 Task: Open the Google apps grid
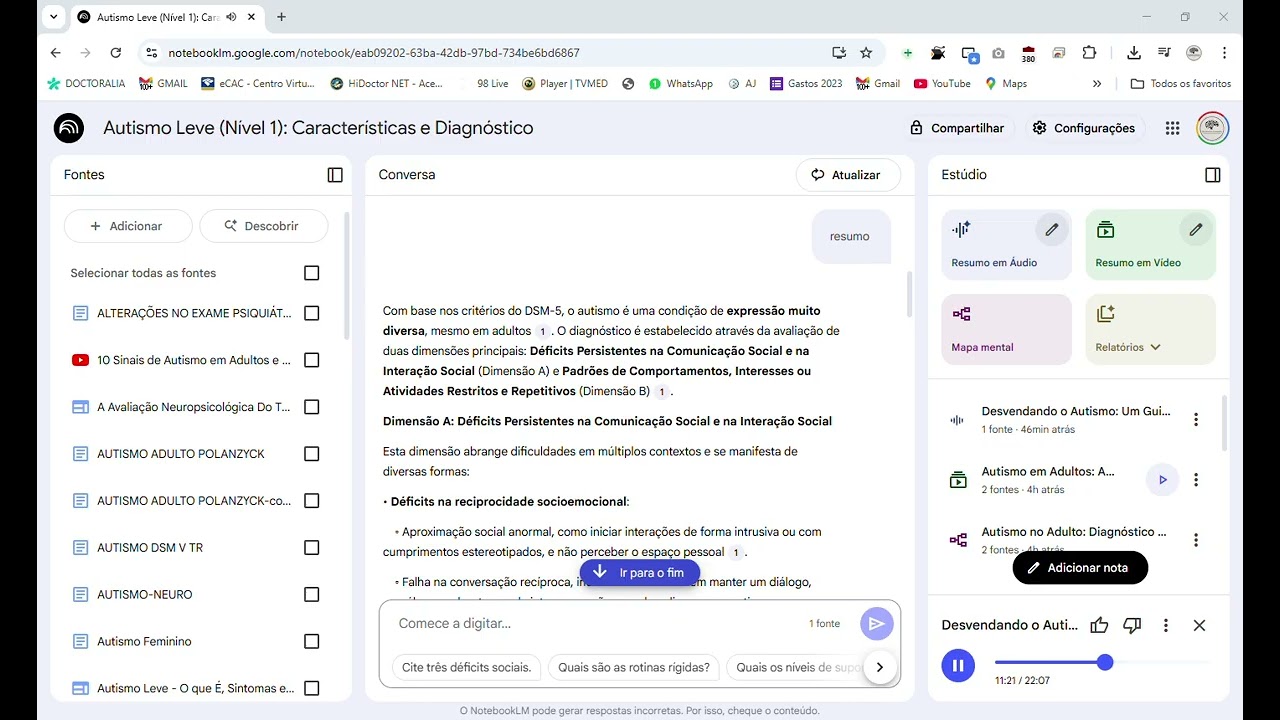coord(1173,128)
